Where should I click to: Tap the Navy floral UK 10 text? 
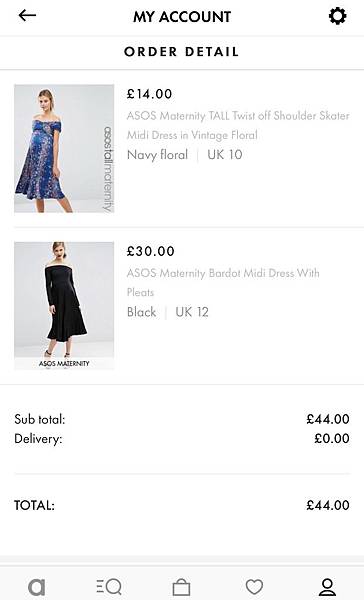click(184, 155)
